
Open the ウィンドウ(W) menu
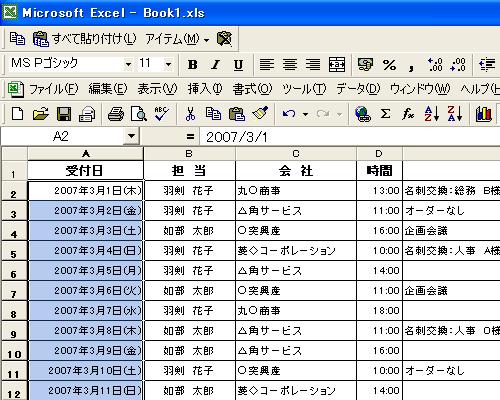420,89
